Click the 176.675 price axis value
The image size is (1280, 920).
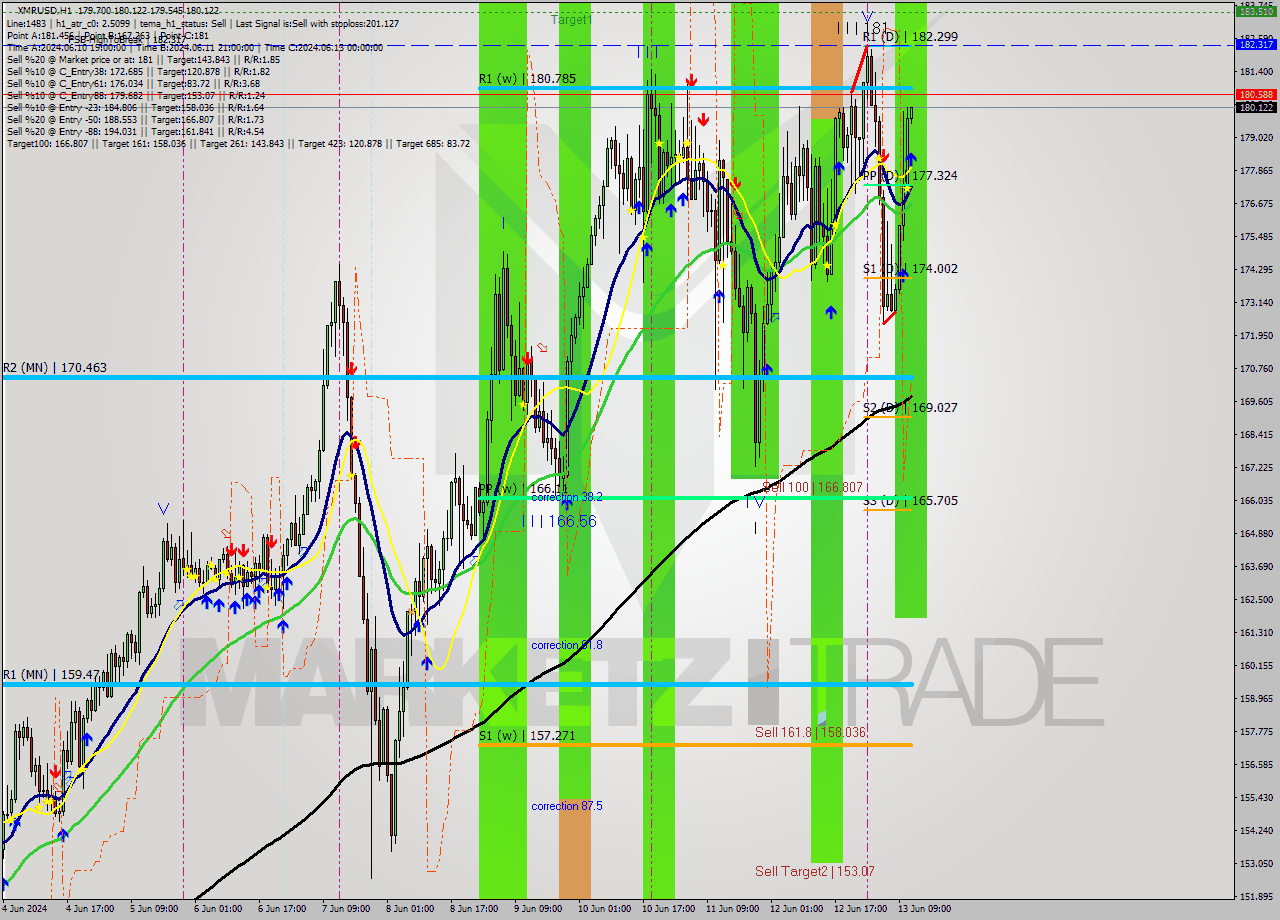1255,203
